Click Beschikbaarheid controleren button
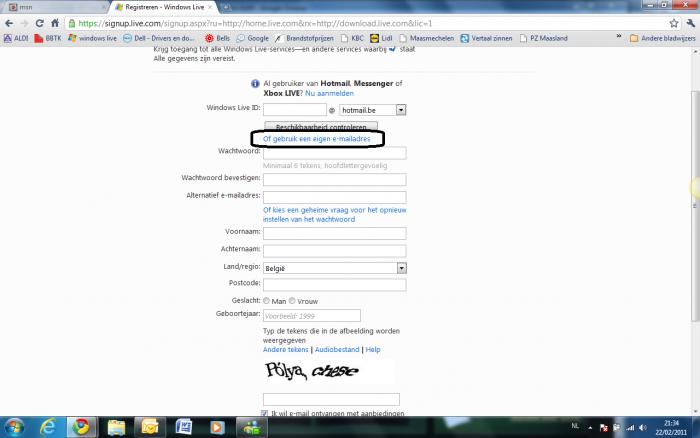Screen dimensions: 700x438 321,126
